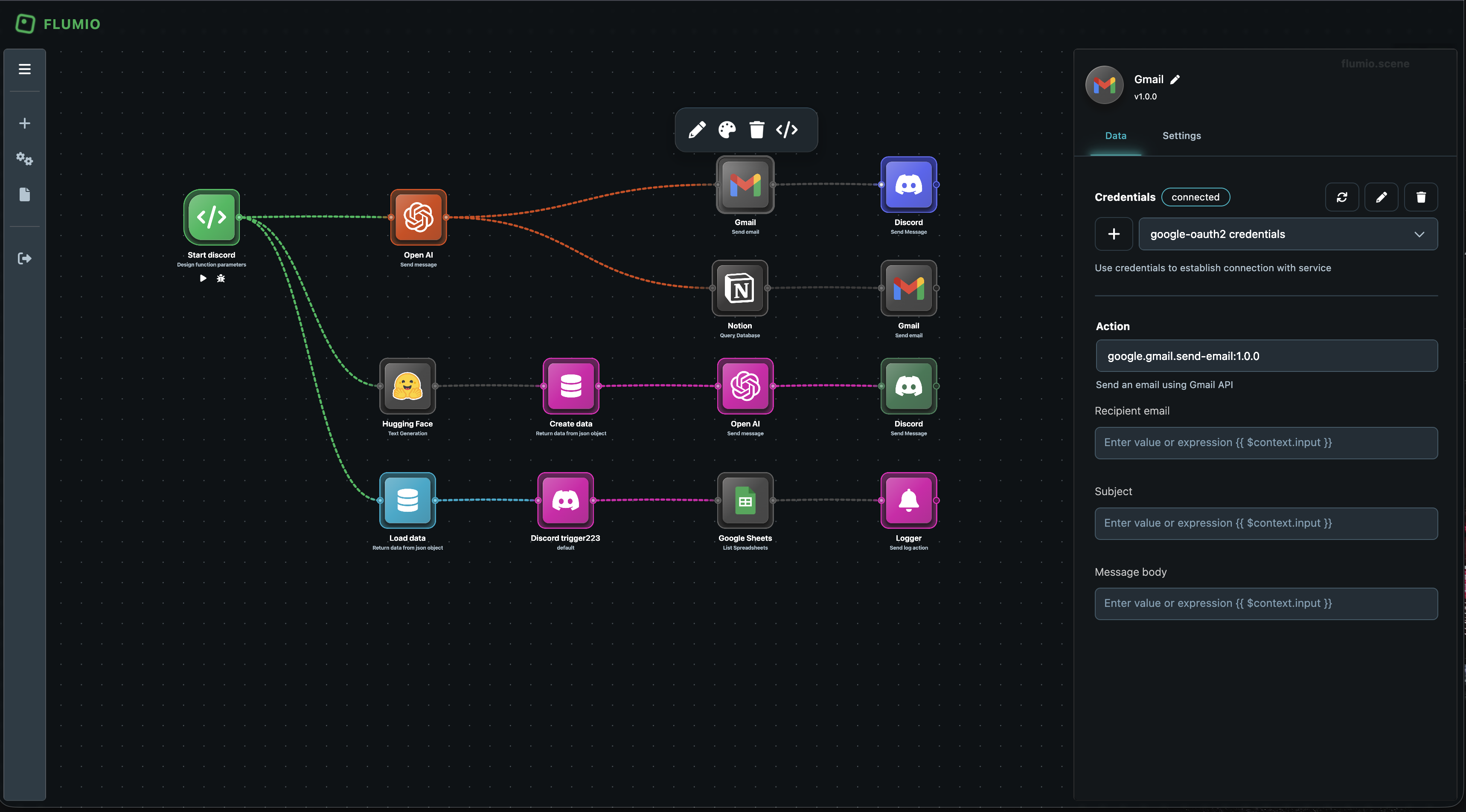Switch to the Settings tab
The image size is (1466, 812).
click(1181, 136)
